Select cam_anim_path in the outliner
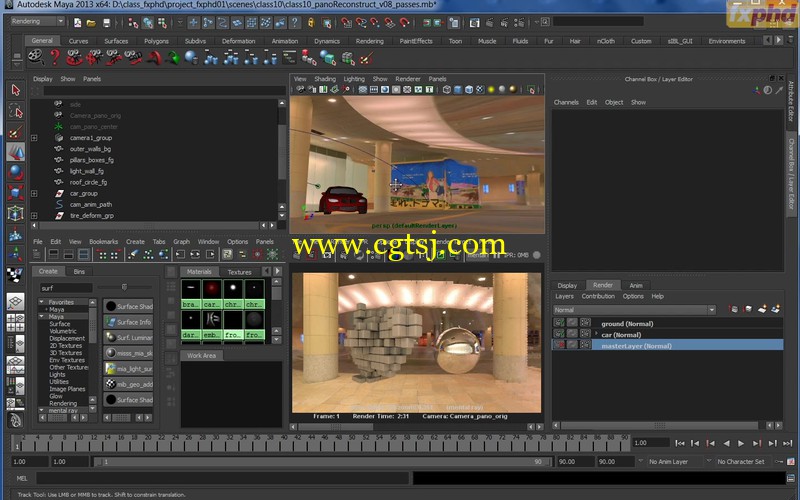 90,205
